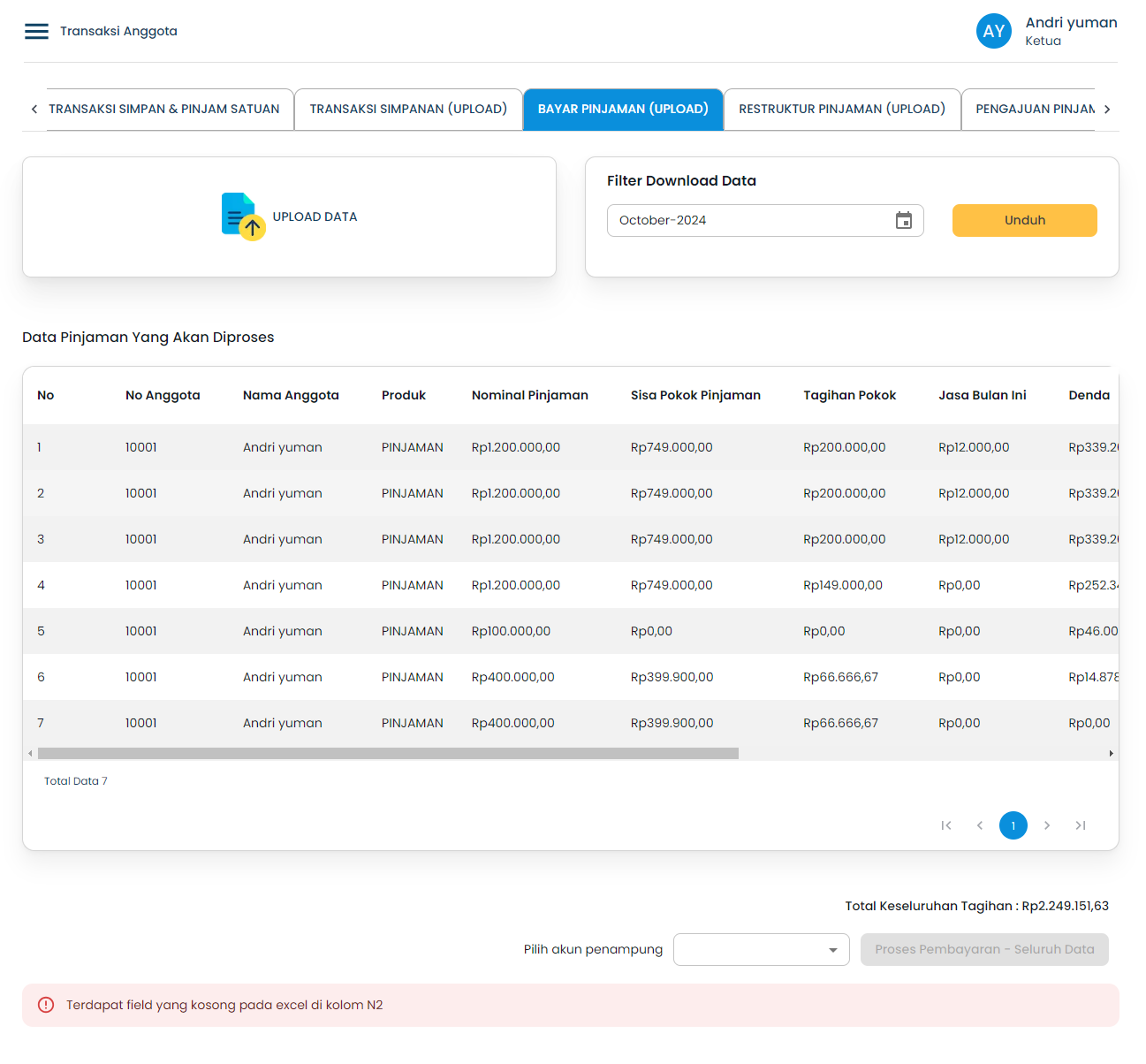This screenshot has width=1146, height=1064.
Task: Open the calendar date picker icon
Action: (903, 221)
